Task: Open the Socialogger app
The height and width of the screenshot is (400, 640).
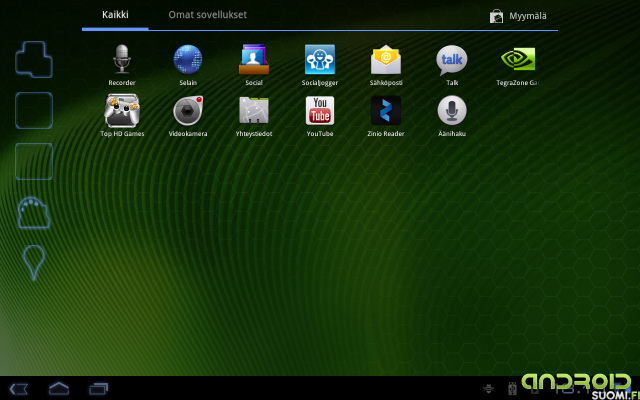Action: click(320, 64)
